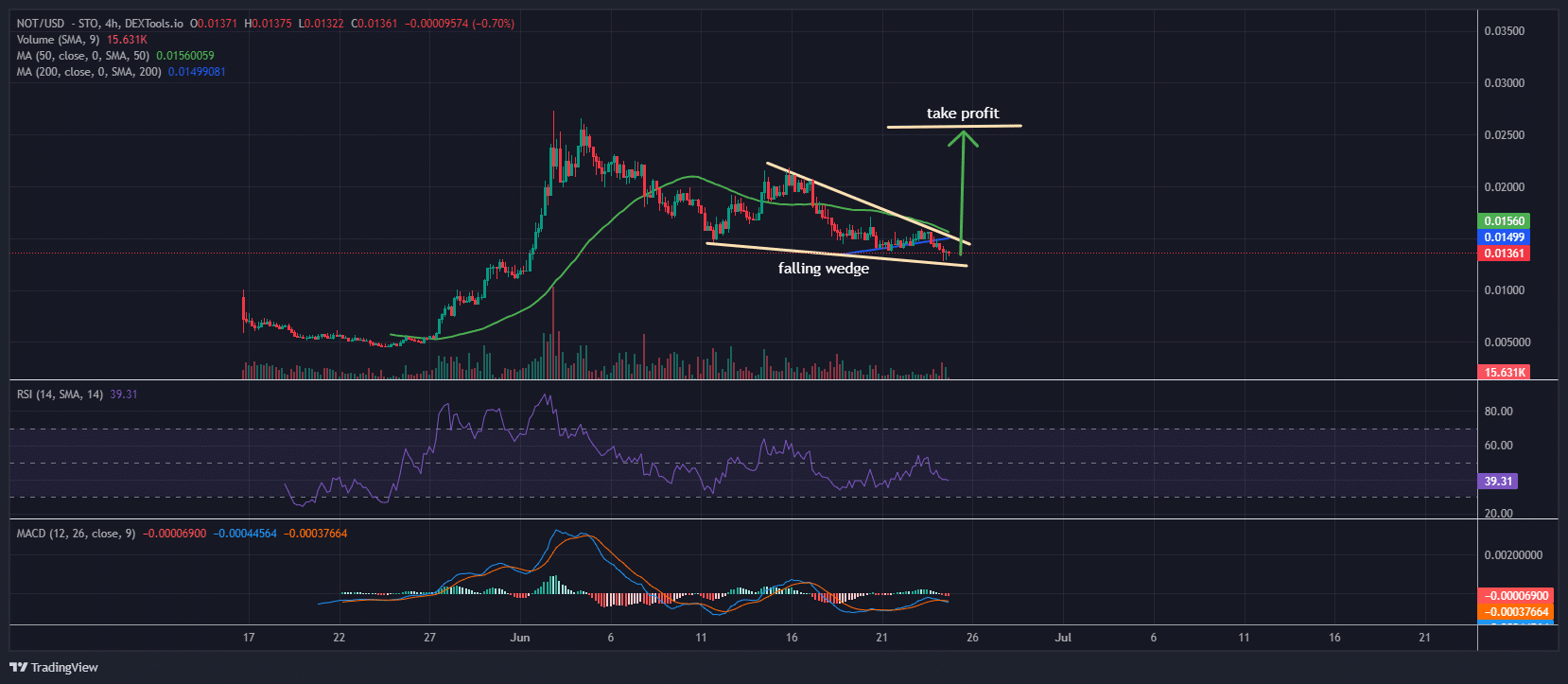Image resolution: width=1568 pixels, height=684 pixels.
Task: Click the TradingView logo
Action: (x=53, y=667)
